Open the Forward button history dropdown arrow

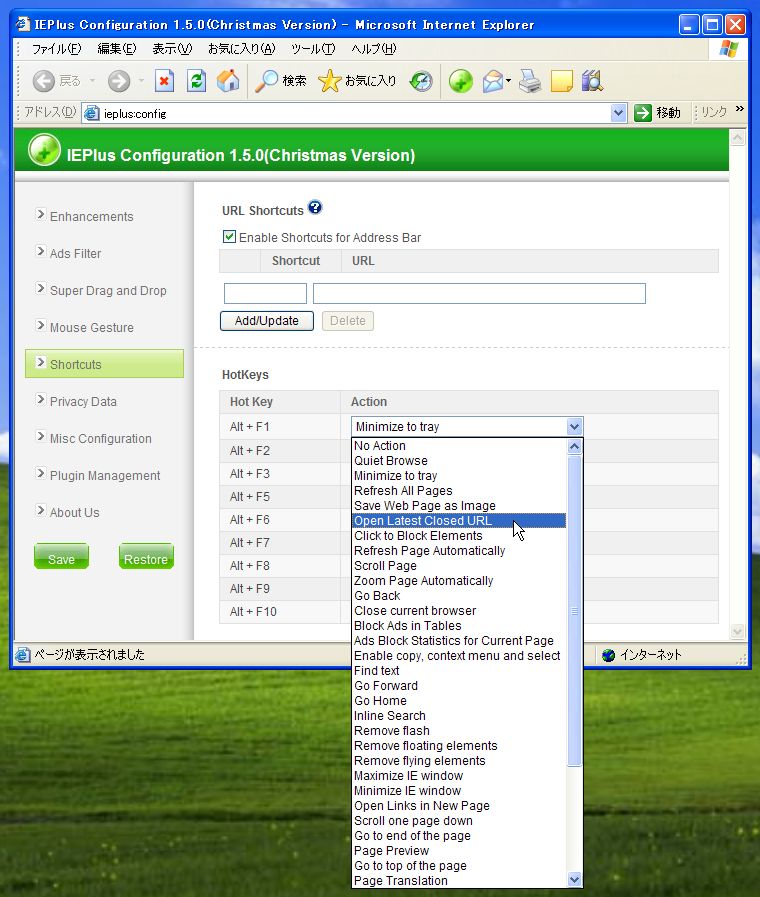(x=141, y=81)
